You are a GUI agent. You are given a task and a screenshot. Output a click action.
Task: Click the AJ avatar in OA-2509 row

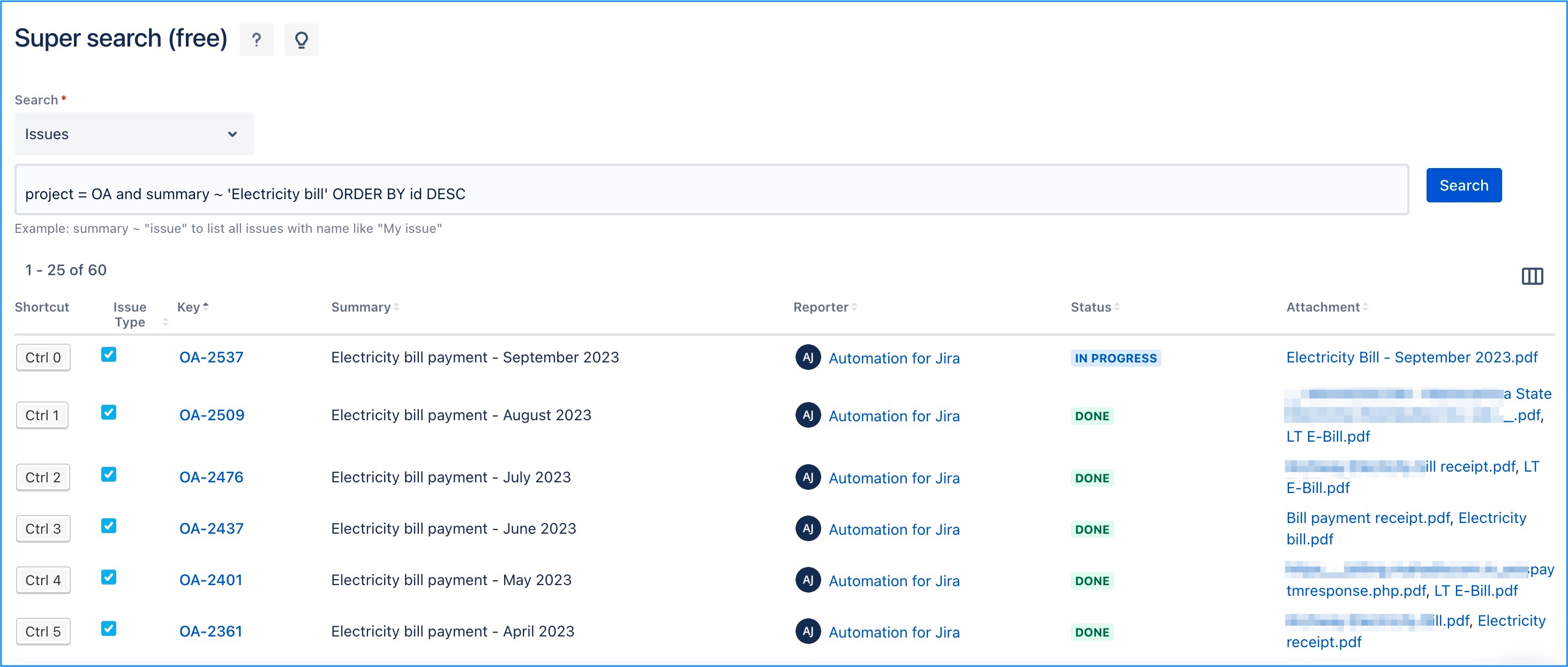(808, 415)
